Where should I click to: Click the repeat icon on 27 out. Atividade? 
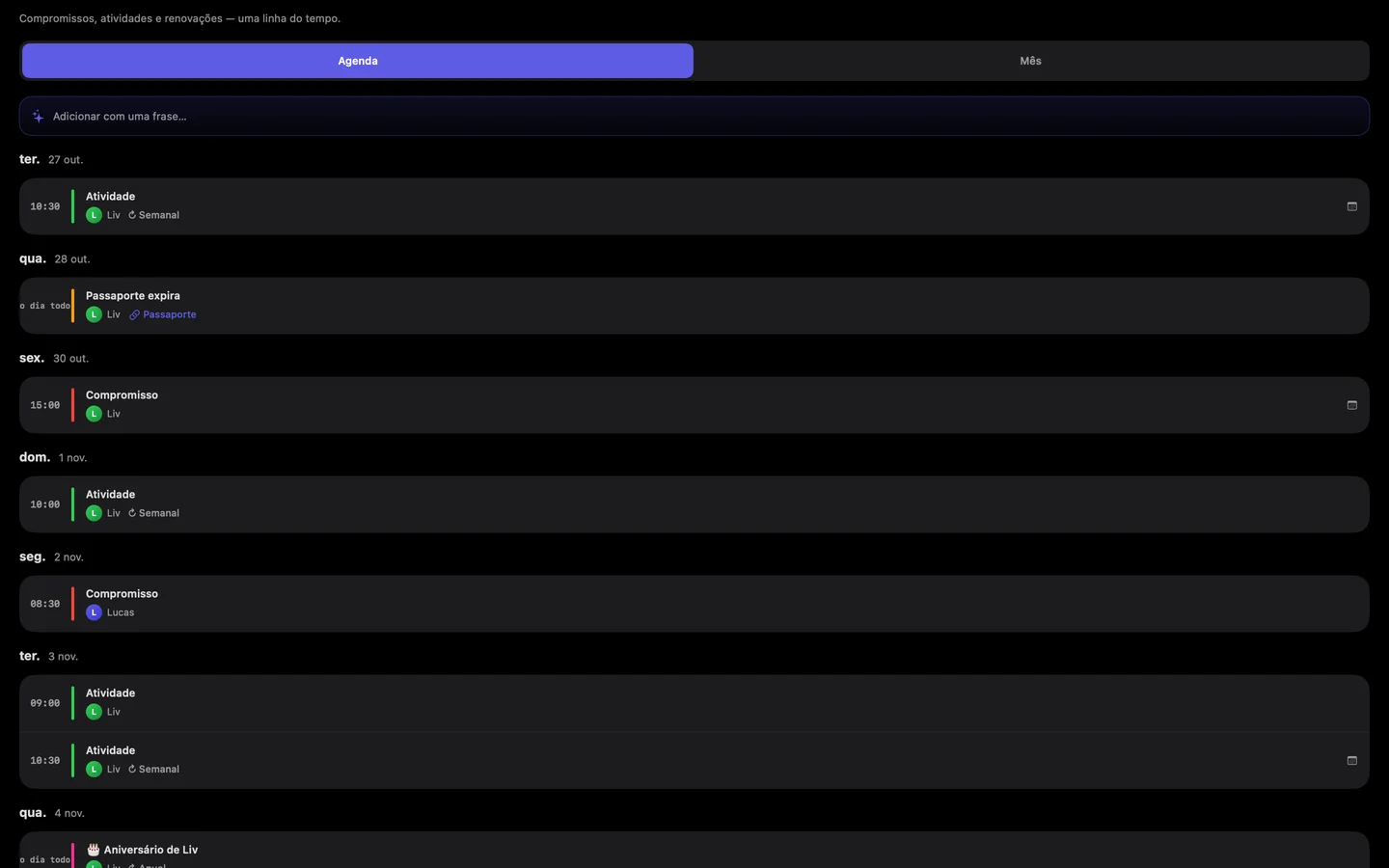(132, 215)
